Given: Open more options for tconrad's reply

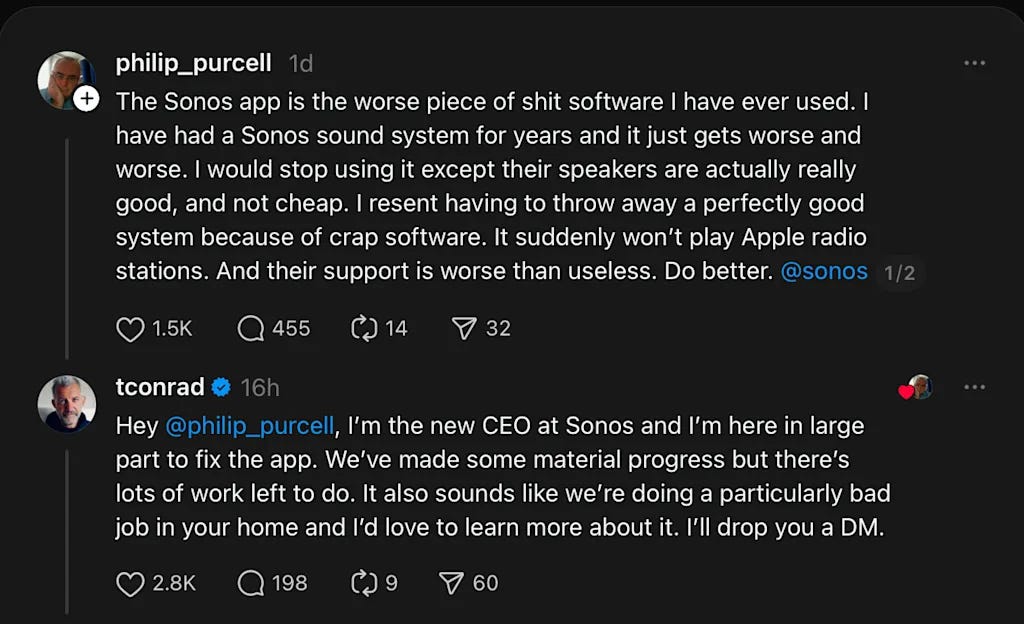Looking at the screenshot, I should 975,387.
